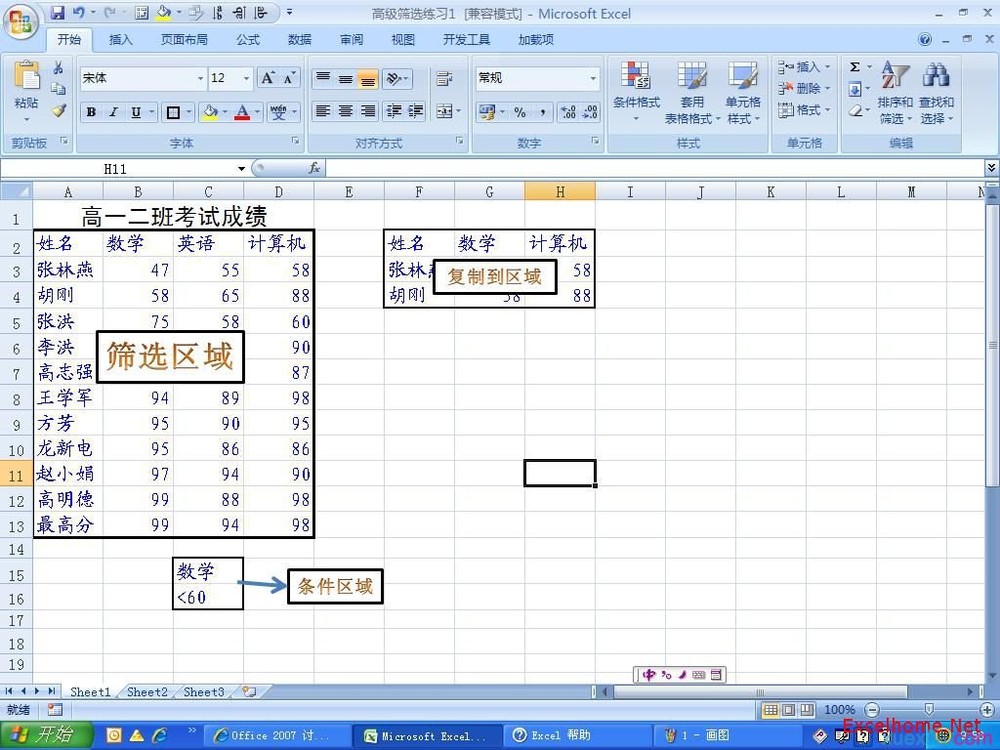
Task: Increase decimal places icon
Action: 568,112
